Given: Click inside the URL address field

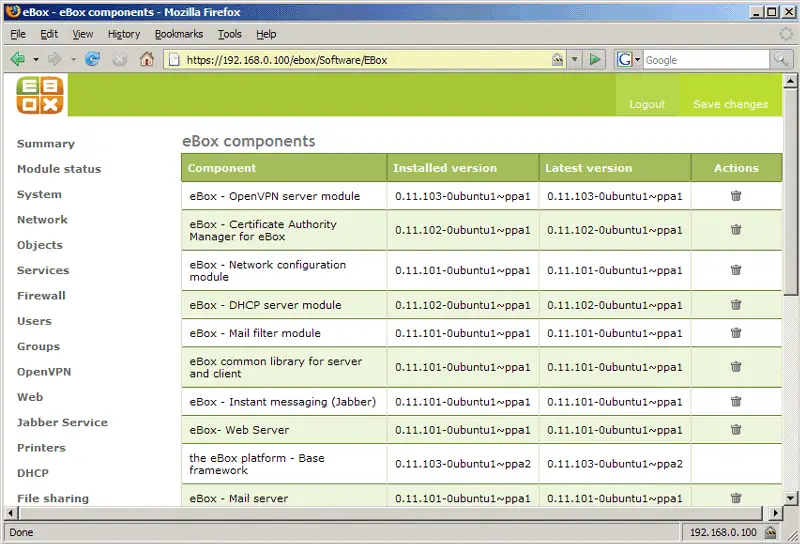Looking at the screenshot, I should pyautogui.click(x=360, y=60).
